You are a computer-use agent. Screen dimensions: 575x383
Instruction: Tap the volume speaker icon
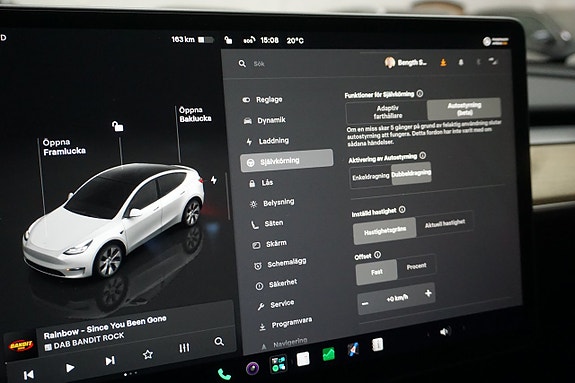[444, 332]
